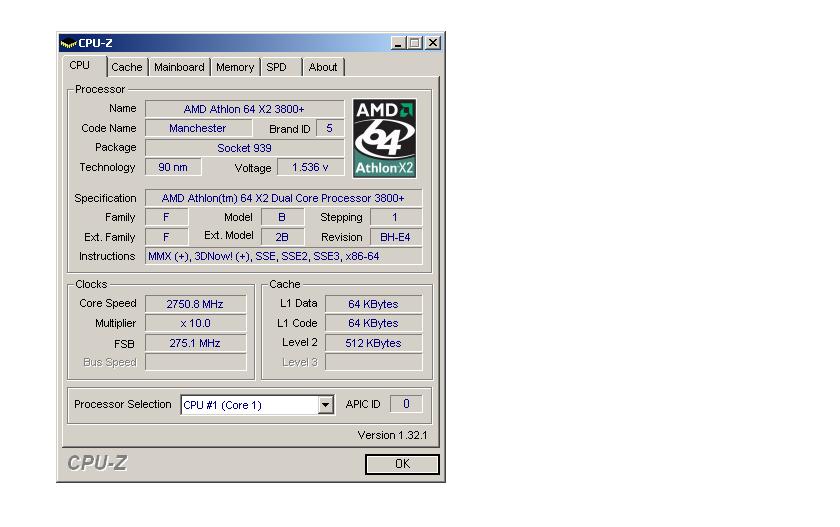Click the Technology value 90 nm
Image resolution: width=840 pixels, height=527 pixels.
tap(173, 167)
